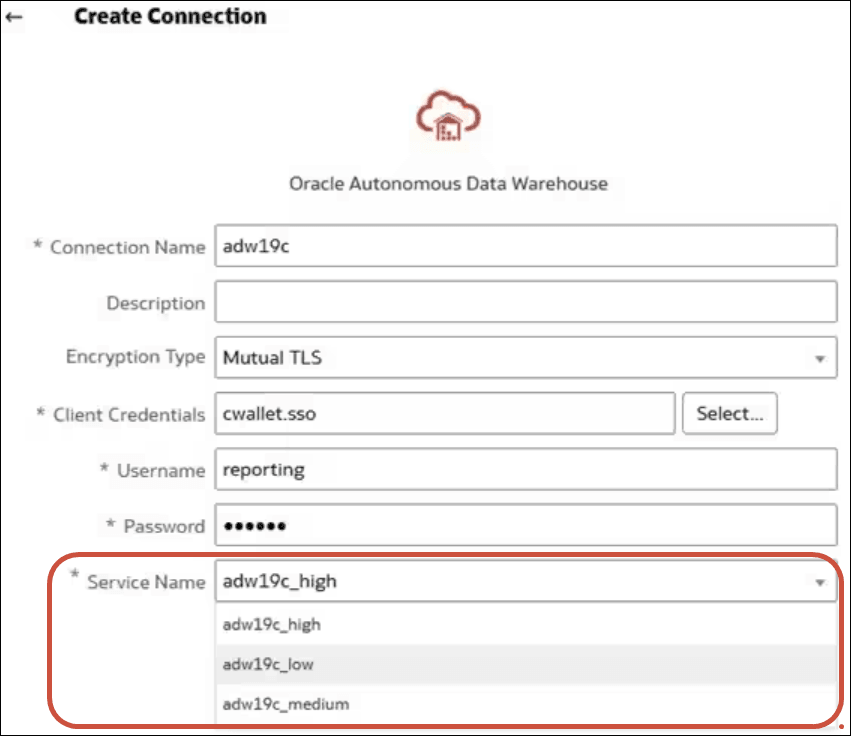Image resolution: width=851 pixels, height=736 pixels.
Task: Focus the Password field
Action: pos(525,526)
